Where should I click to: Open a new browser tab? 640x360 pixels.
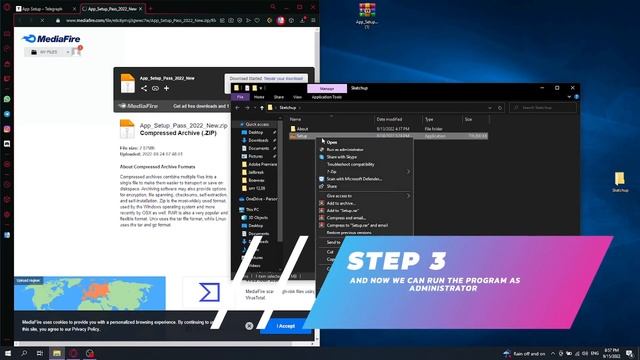tap(150, 9)
